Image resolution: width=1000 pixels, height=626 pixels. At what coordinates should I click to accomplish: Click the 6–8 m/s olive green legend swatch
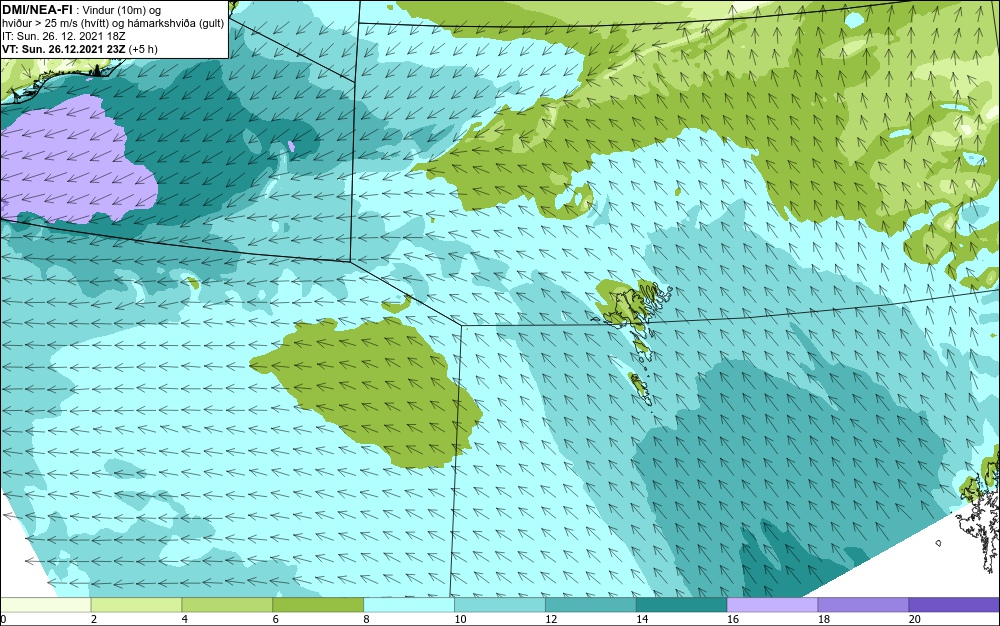pos(318,604)
